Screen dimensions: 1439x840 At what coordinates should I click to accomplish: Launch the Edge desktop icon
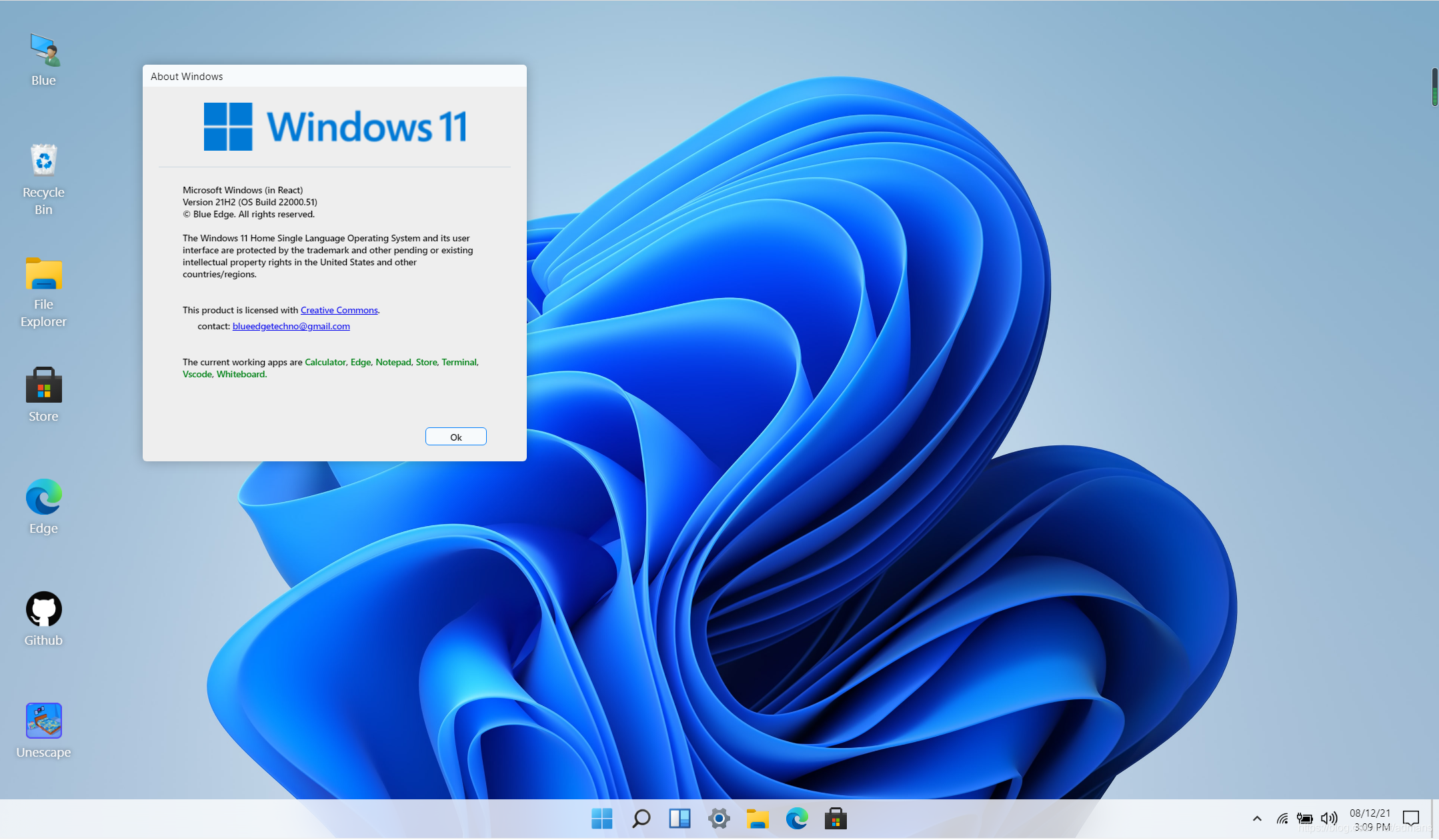[44, 507]
